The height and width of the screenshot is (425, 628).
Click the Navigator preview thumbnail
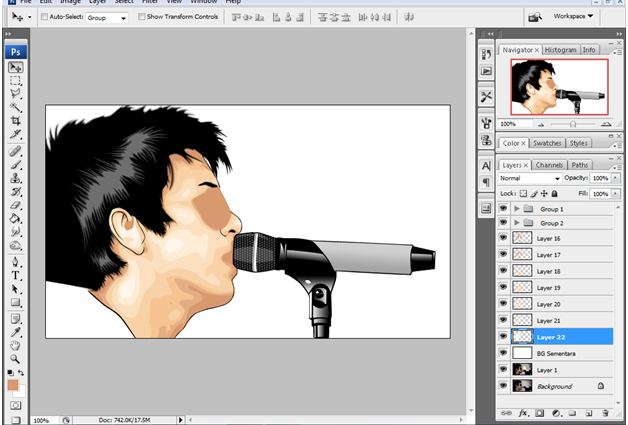point(559,87)
